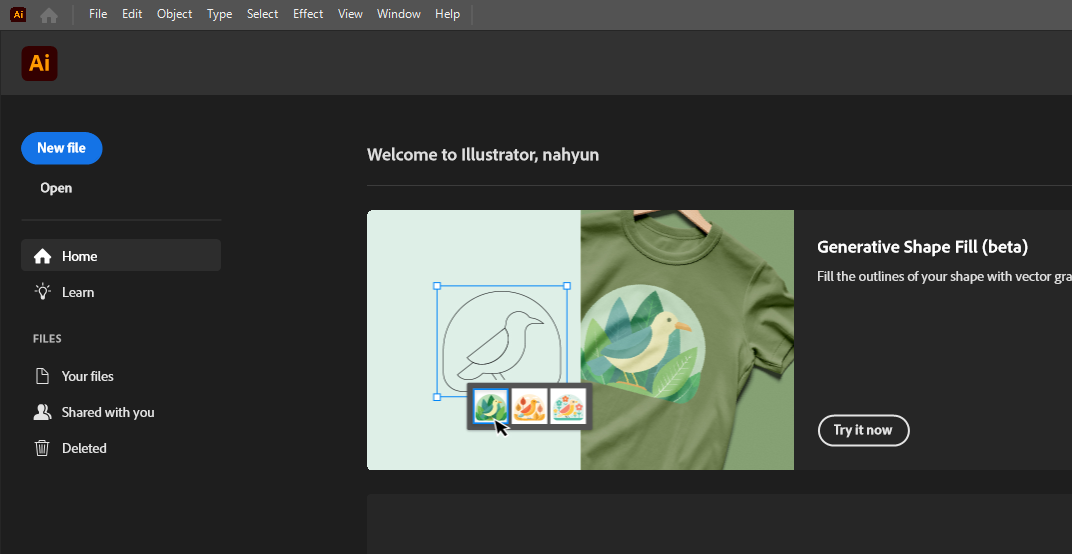Viewport: 1072px width, 554px height.
Task: Open the Effect menu
Action: (x=308, y=14)
